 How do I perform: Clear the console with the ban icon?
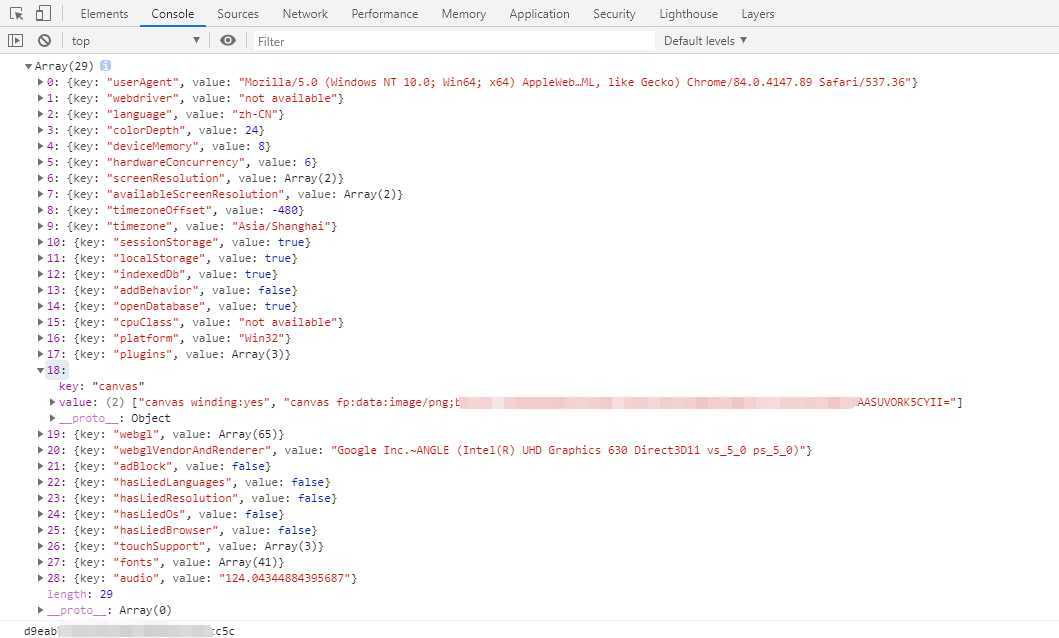[45, 41]
